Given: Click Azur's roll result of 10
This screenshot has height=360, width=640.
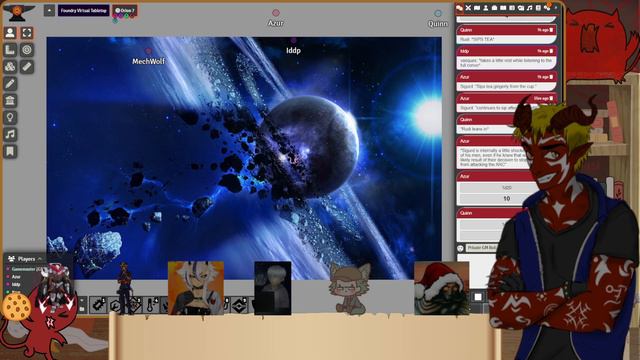Looking at the screenshot, I should coord(507,199).
